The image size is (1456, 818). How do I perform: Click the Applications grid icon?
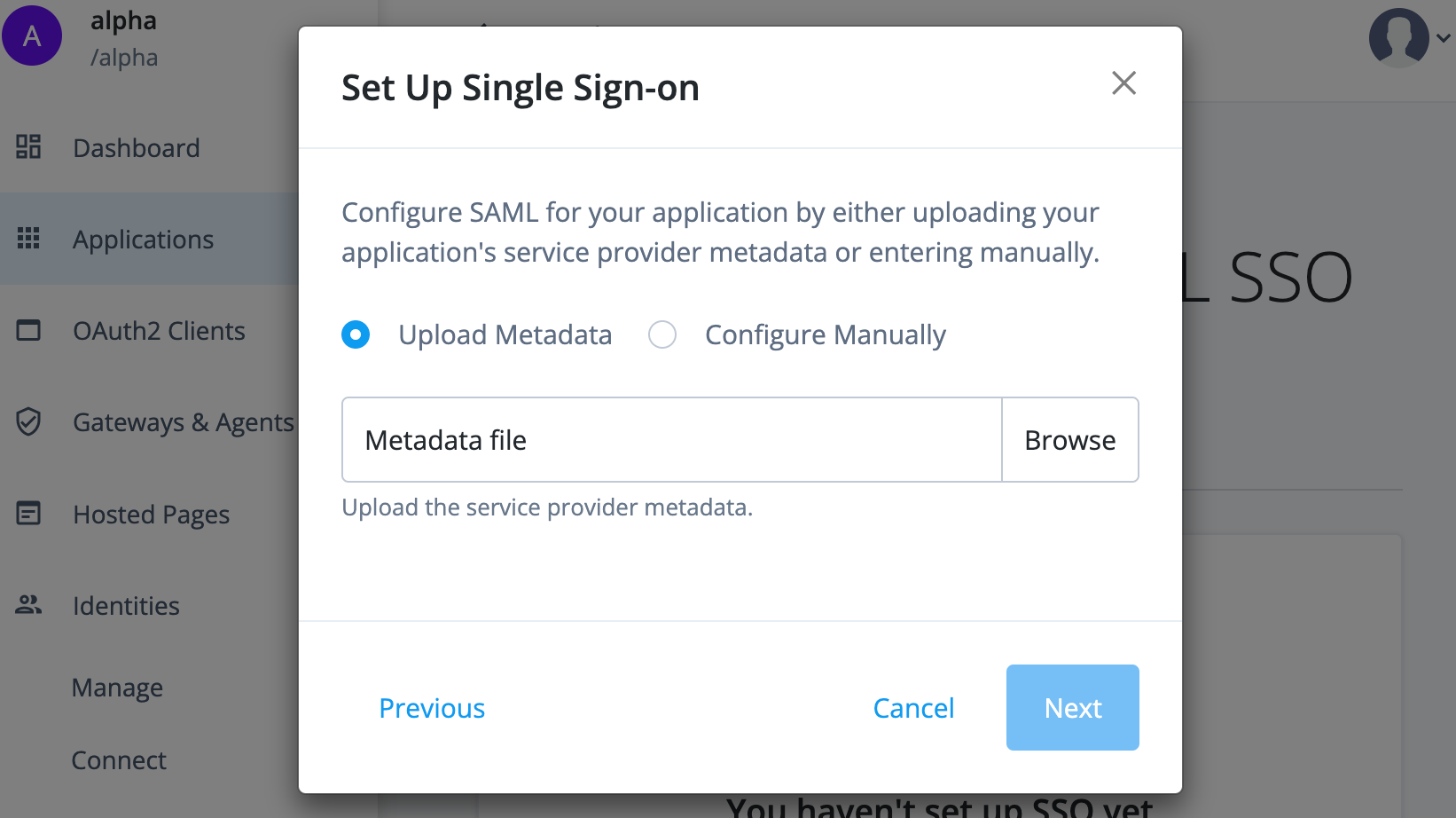[27, 238]
